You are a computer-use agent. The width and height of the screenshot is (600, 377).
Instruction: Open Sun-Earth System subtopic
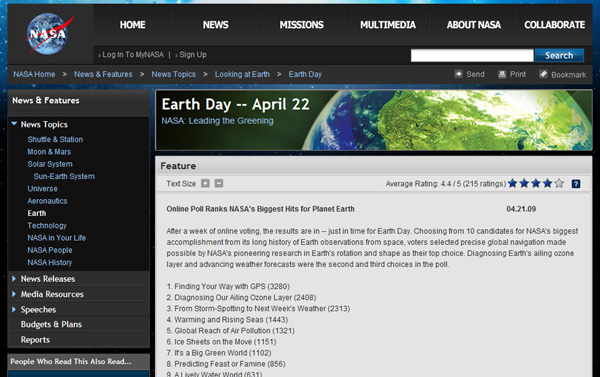coord(64,176)
